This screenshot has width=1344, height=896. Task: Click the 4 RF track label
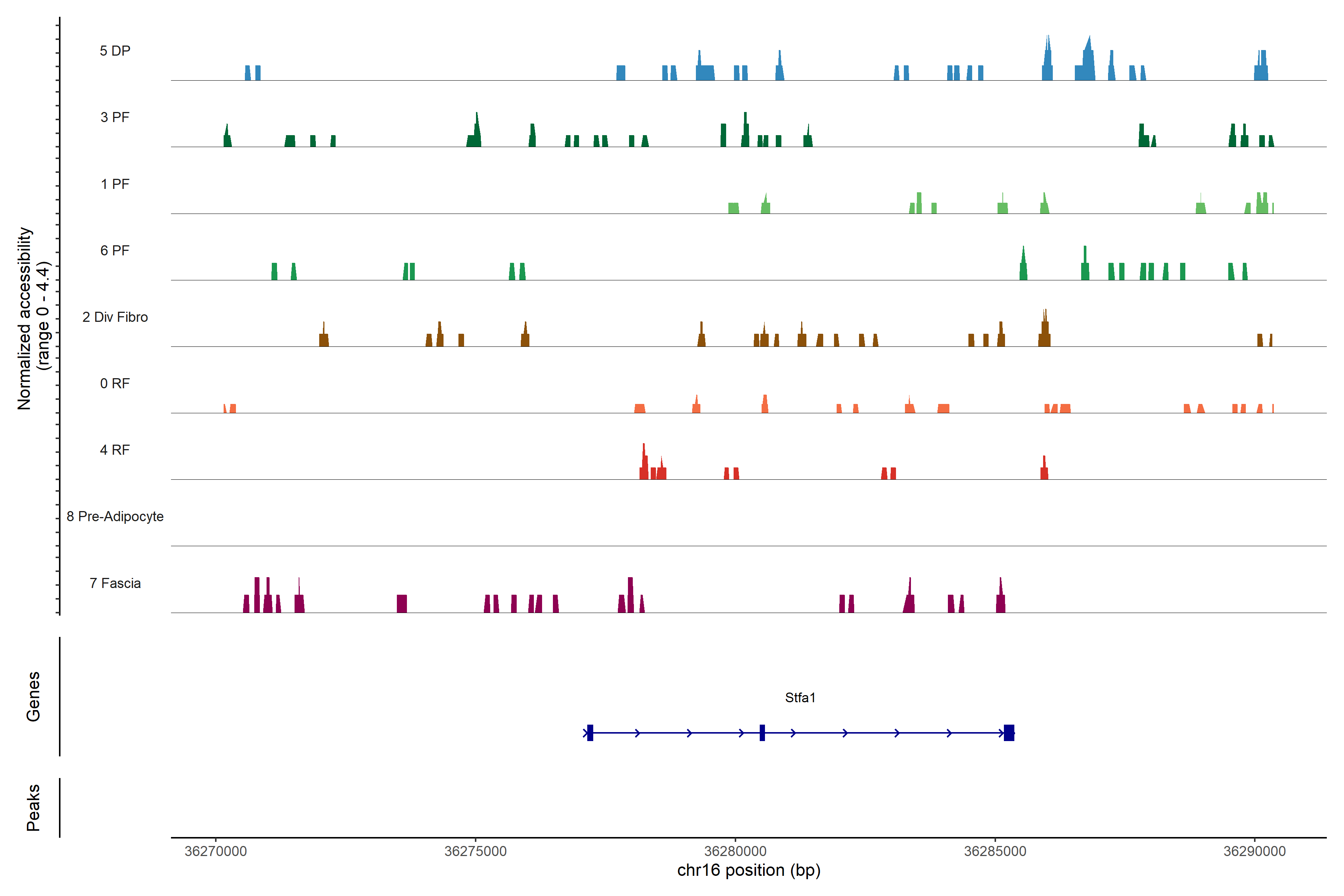coord(115,450)
